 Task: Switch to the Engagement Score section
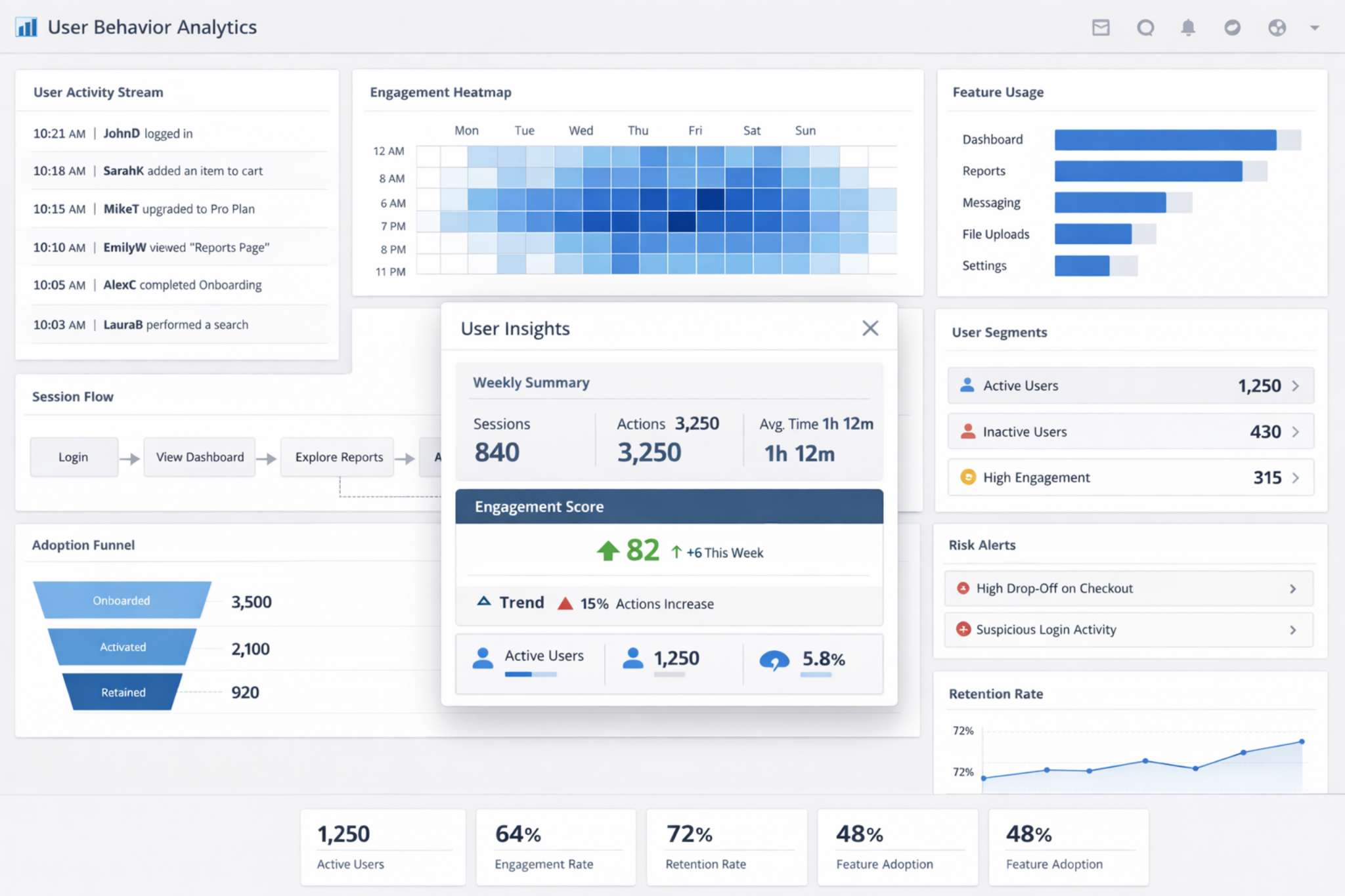[539, 506]
